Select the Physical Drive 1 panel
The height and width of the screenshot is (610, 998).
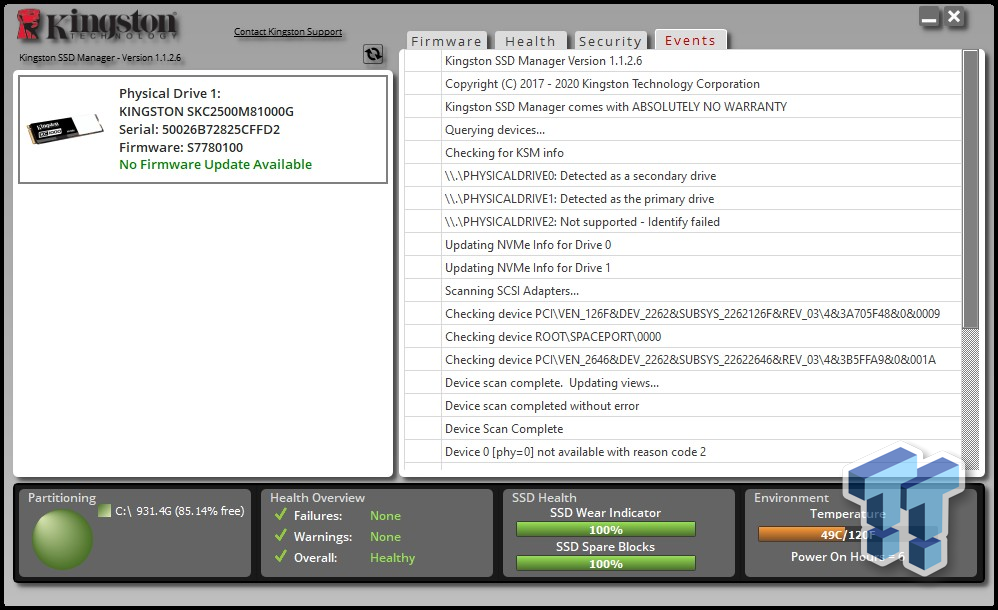203,129
